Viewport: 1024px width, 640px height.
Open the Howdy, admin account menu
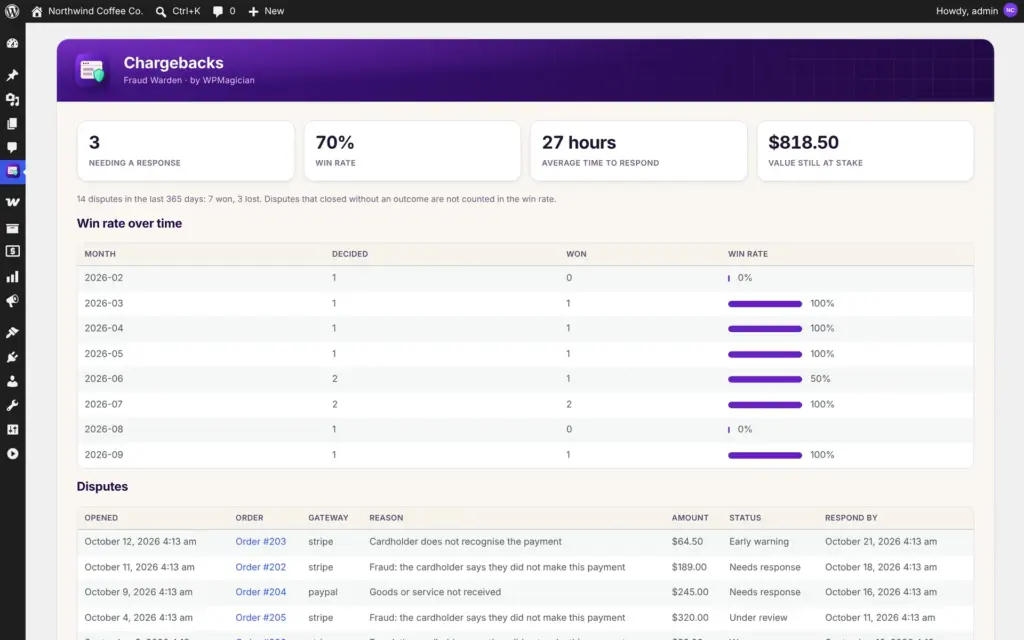click(x=967, y=11)
